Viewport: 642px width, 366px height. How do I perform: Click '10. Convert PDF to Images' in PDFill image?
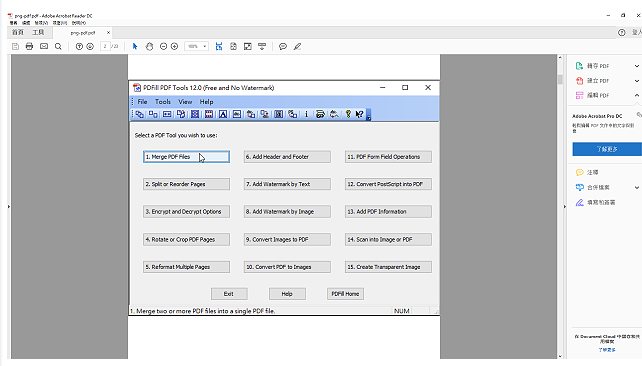[x=287, y=267]
